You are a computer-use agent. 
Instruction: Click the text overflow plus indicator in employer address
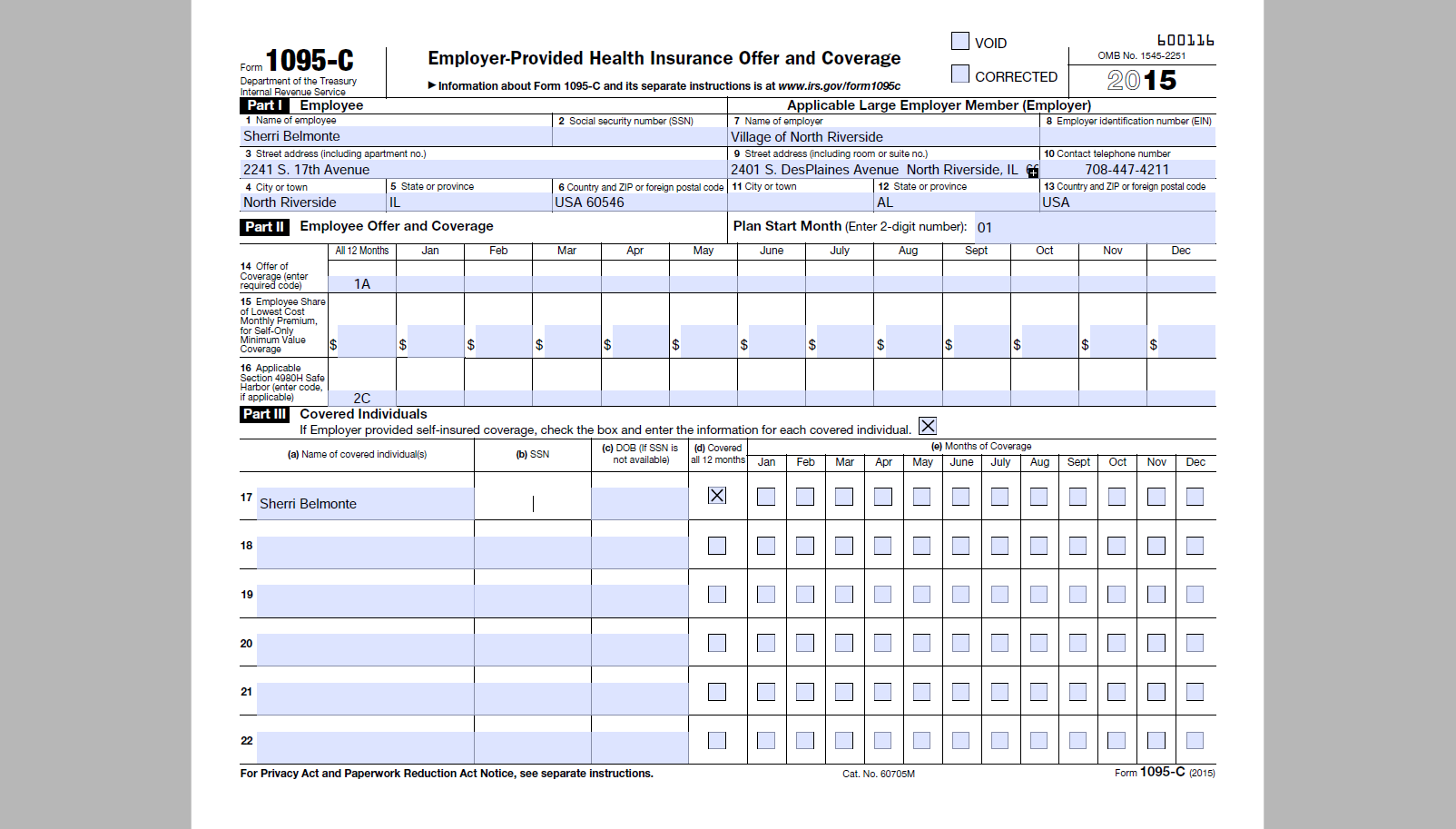click(1032, 172)
